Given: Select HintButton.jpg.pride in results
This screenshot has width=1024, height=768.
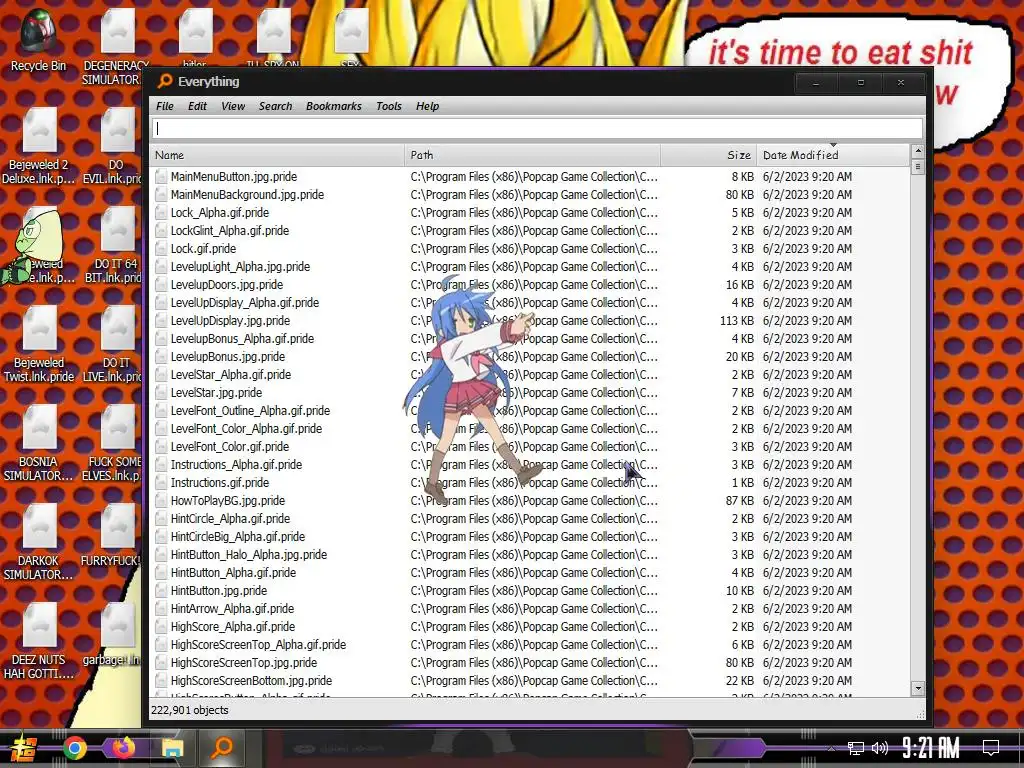Looking at the screenshot, I should [x=218, y=590].
